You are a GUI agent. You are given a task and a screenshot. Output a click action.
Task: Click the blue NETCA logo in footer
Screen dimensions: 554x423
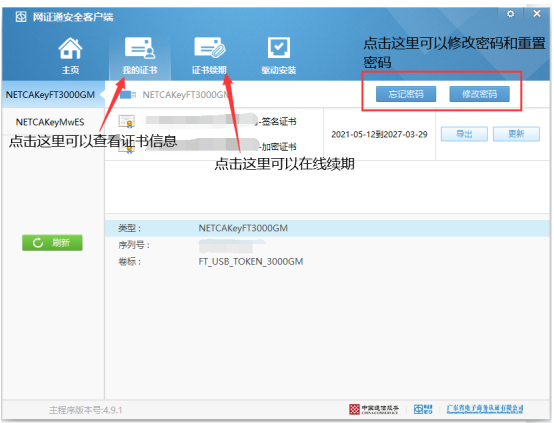423,409
